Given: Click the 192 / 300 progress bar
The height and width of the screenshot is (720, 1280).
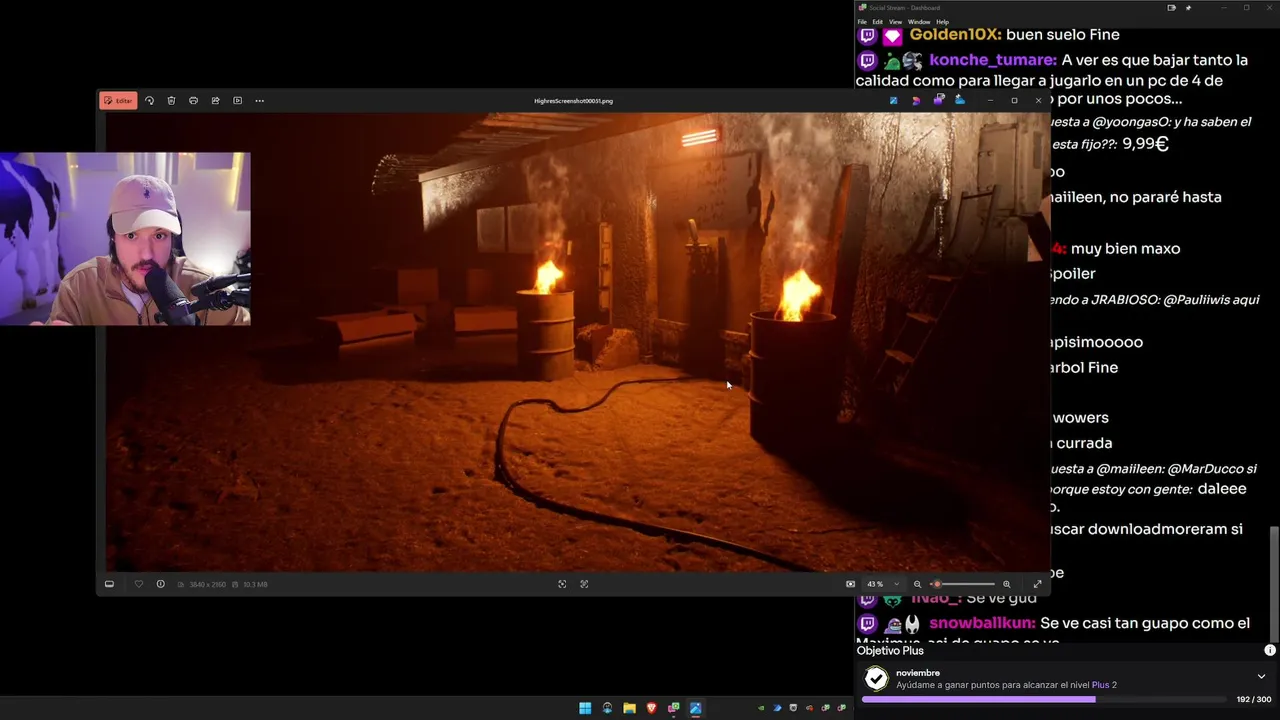Looking at the screenshot, I should (x=1043, y=699).
